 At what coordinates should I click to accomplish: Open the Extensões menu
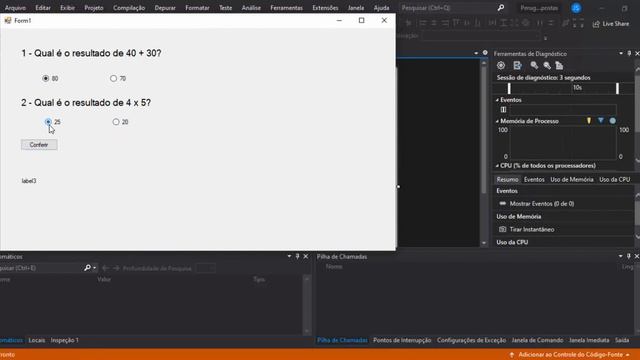pyautogui.click(x=325, y=8)
